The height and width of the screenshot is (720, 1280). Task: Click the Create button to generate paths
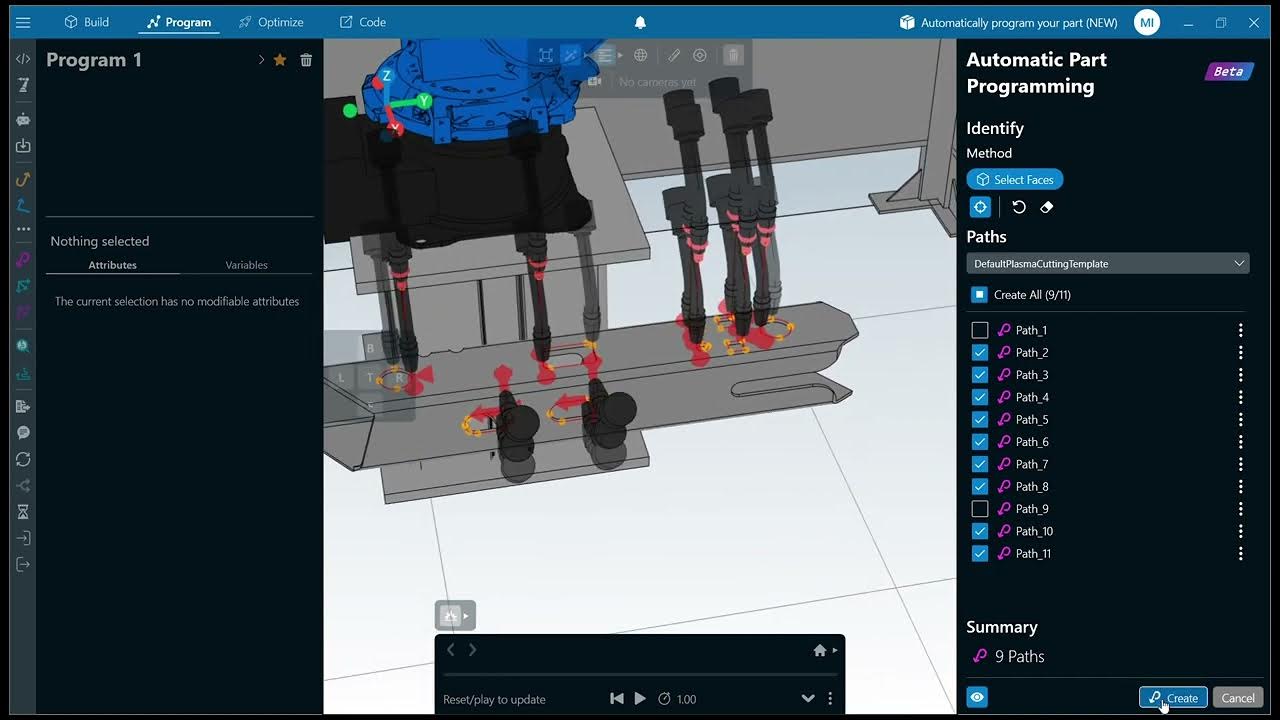click(x=1172, y=697)
